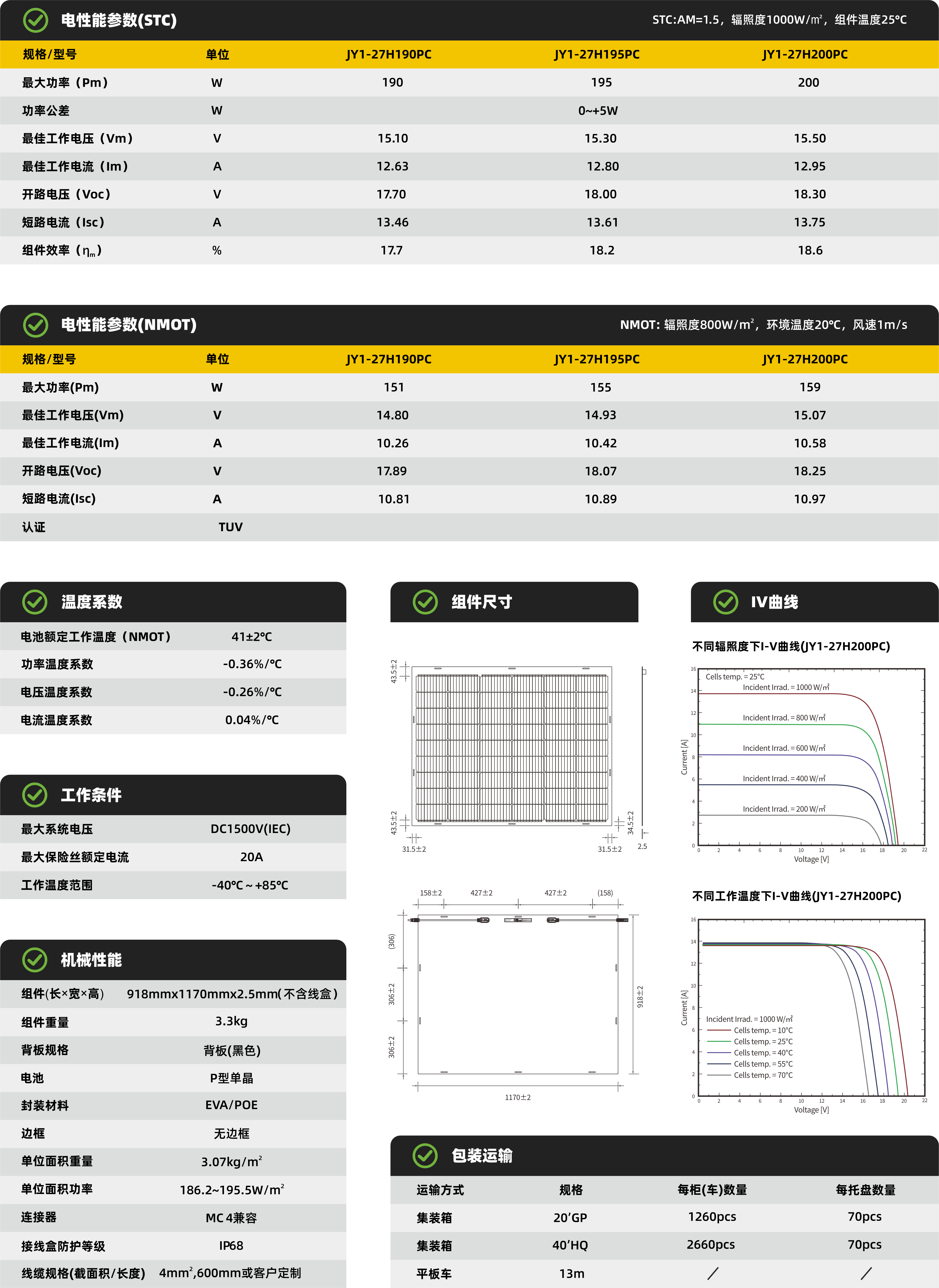Click the checkmark icon next to IV曲线
This screenshot has width=939, height=1288.
coord(725,602)
